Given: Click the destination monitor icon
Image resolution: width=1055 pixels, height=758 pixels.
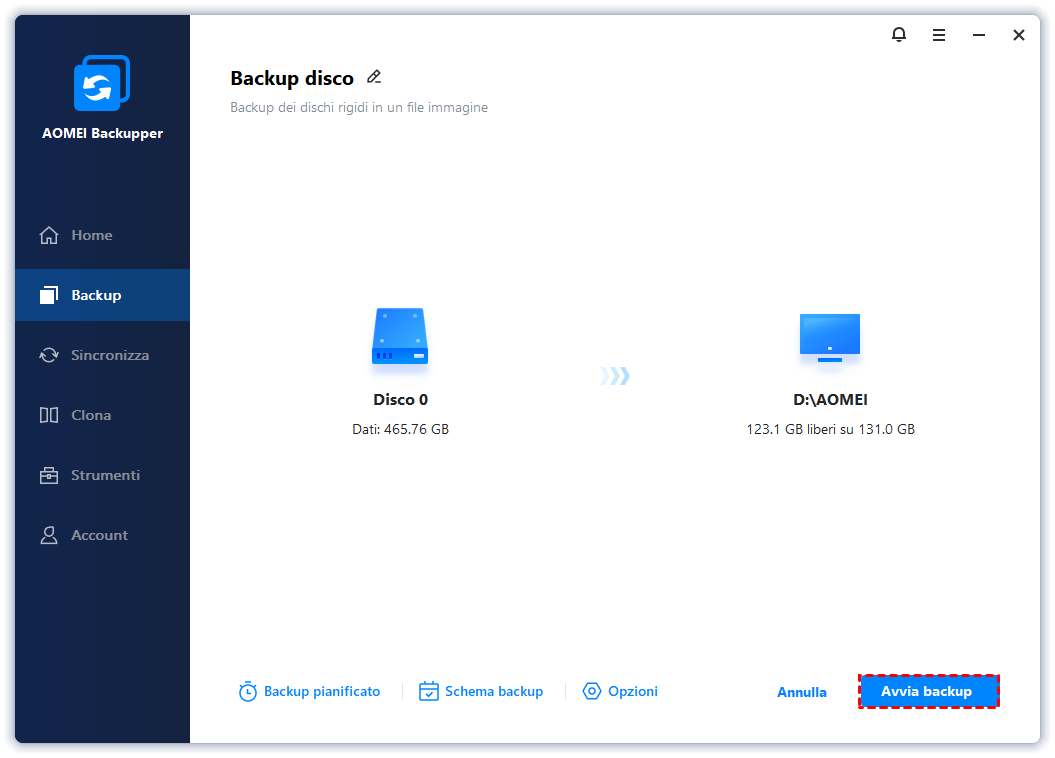Looking at the screenshot, I should (830, 338).
